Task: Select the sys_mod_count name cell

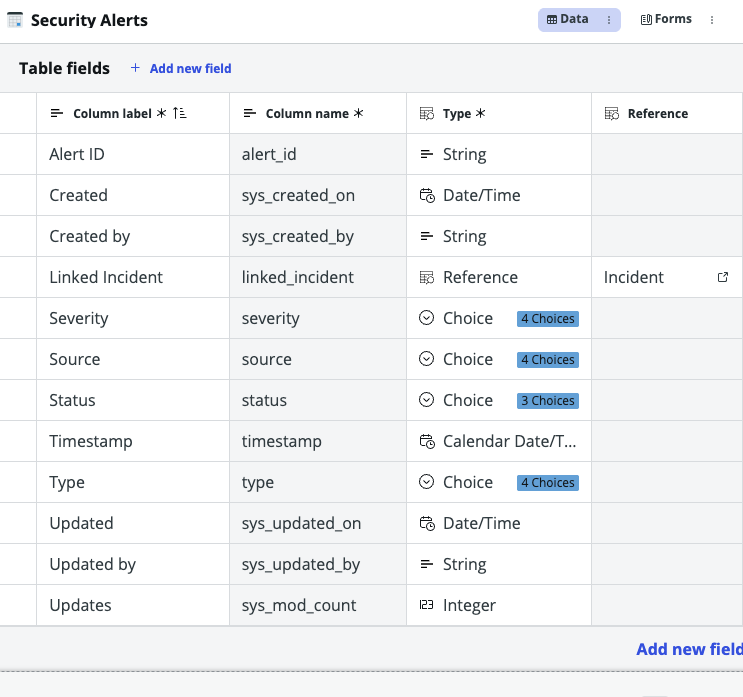Action: (318, 605)
